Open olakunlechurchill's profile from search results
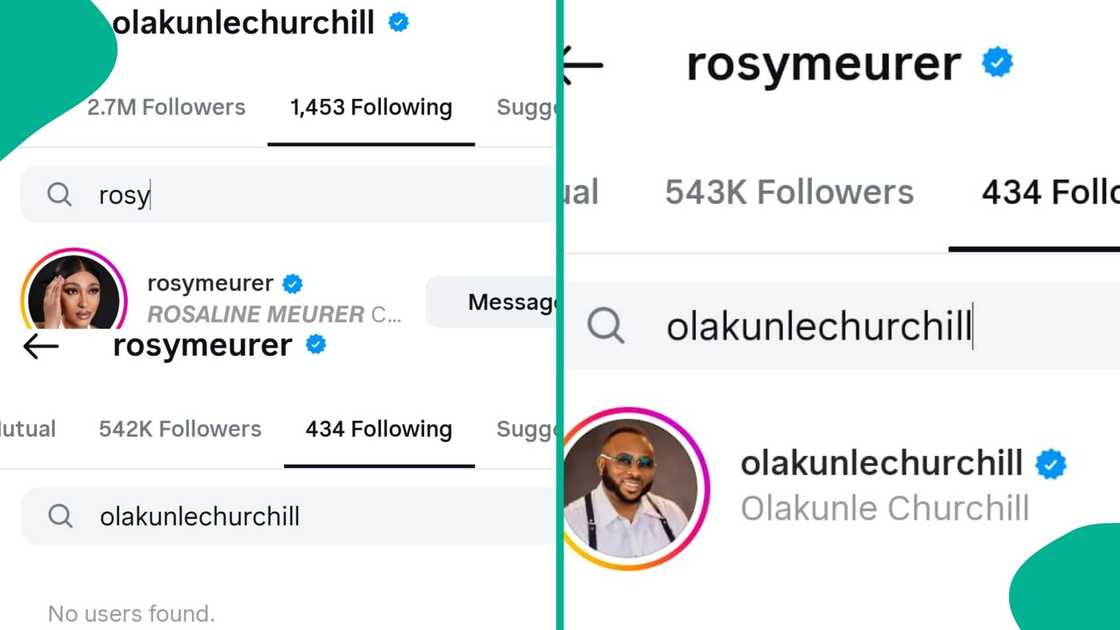This screenshot has width=1120, height=630. coord(880,463)
